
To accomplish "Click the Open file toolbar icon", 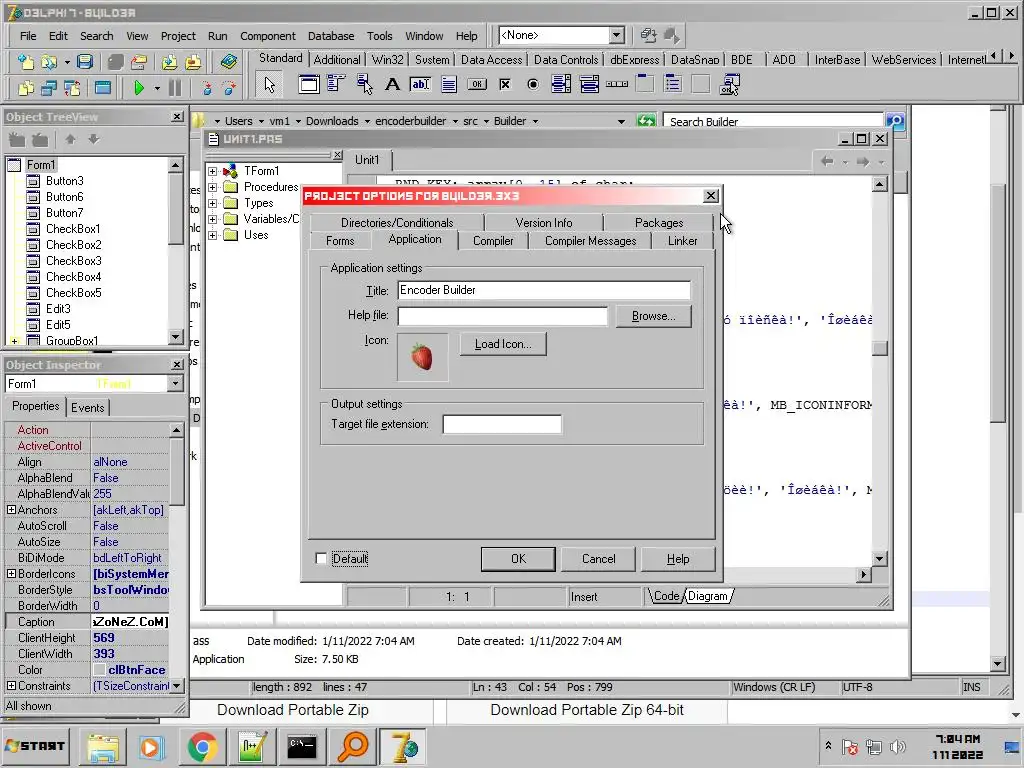I will coord(49,62).
